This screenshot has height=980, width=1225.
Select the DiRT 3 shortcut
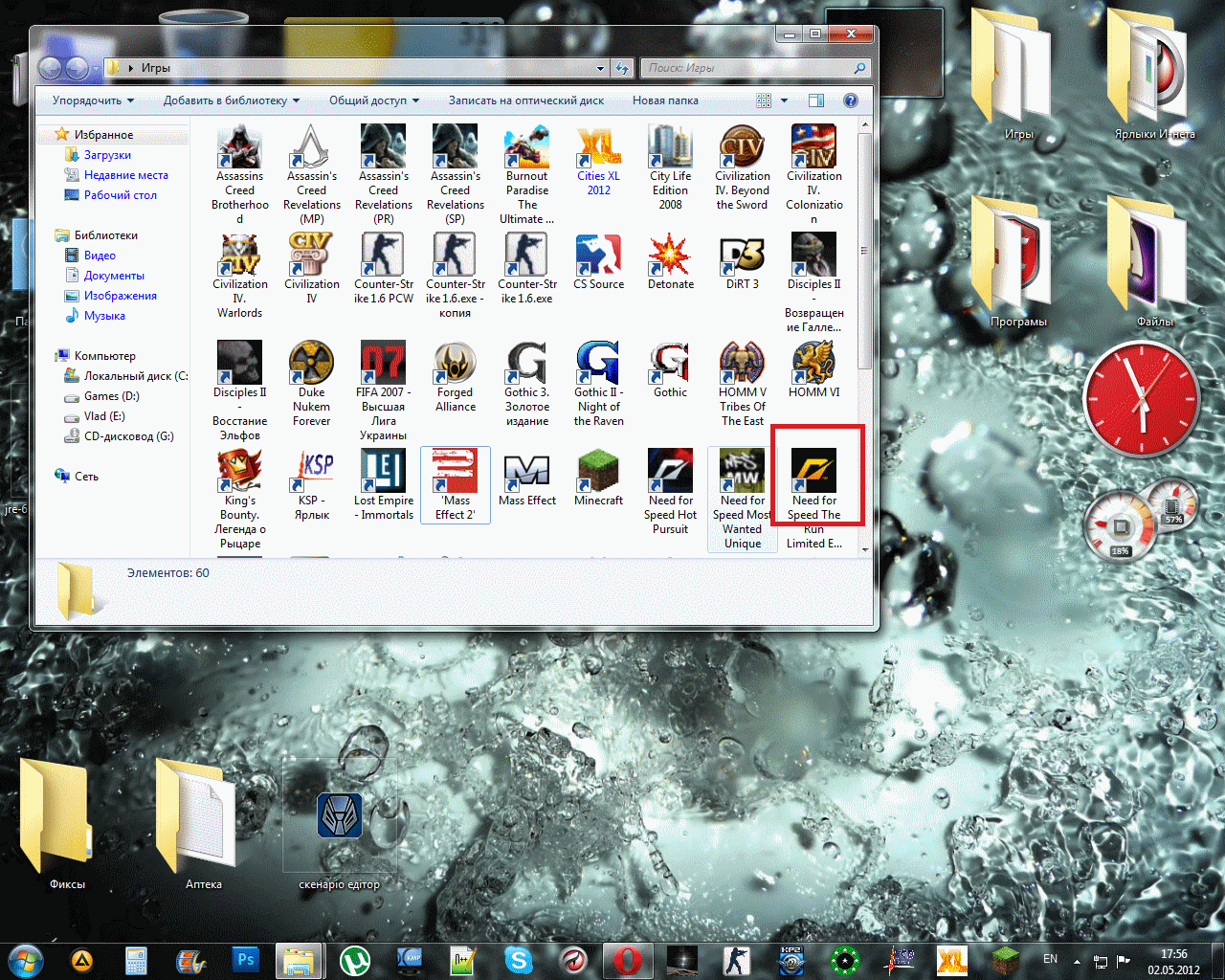[742, 261]
